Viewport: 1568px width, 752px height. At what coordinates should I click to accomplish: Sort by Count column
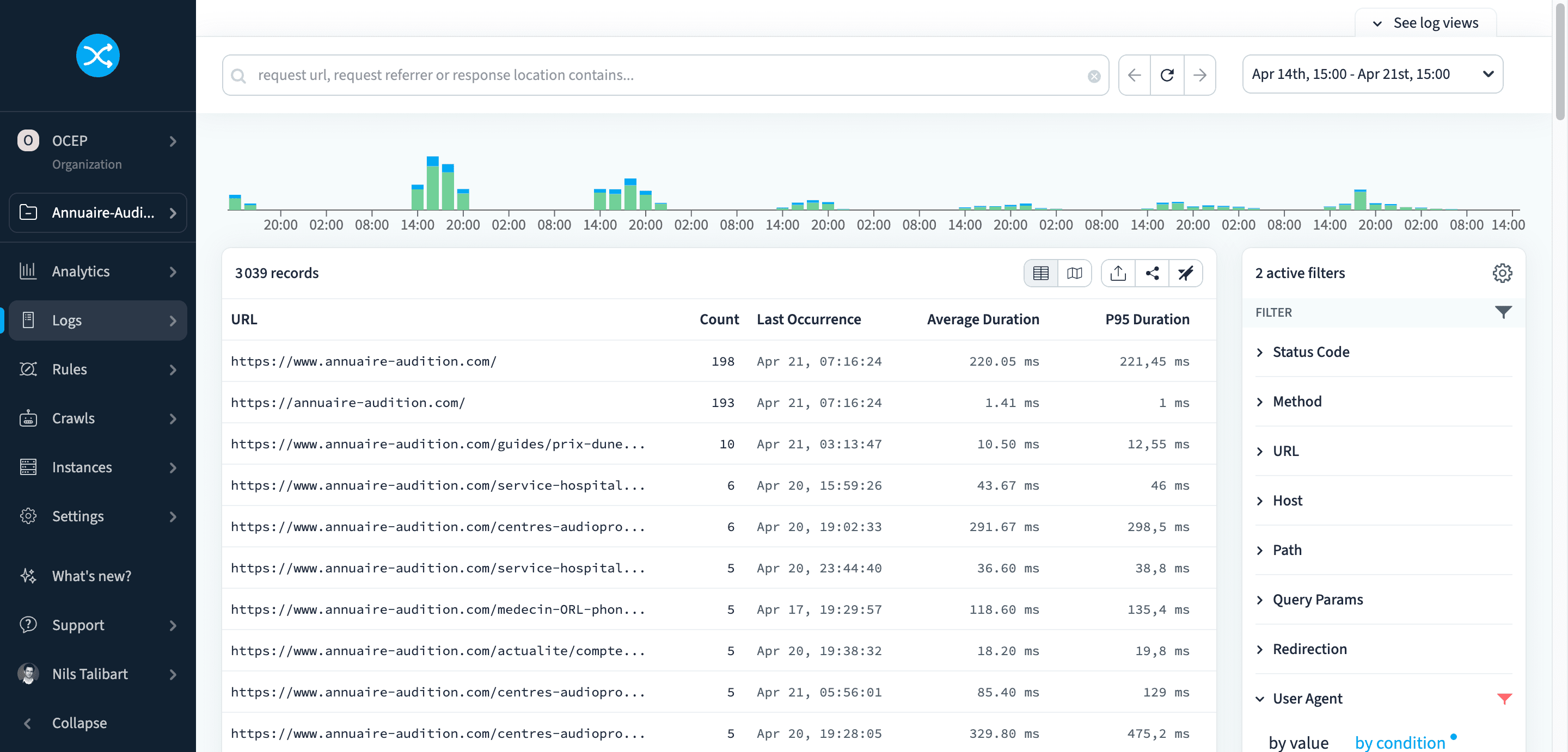(x=719, y=319)
